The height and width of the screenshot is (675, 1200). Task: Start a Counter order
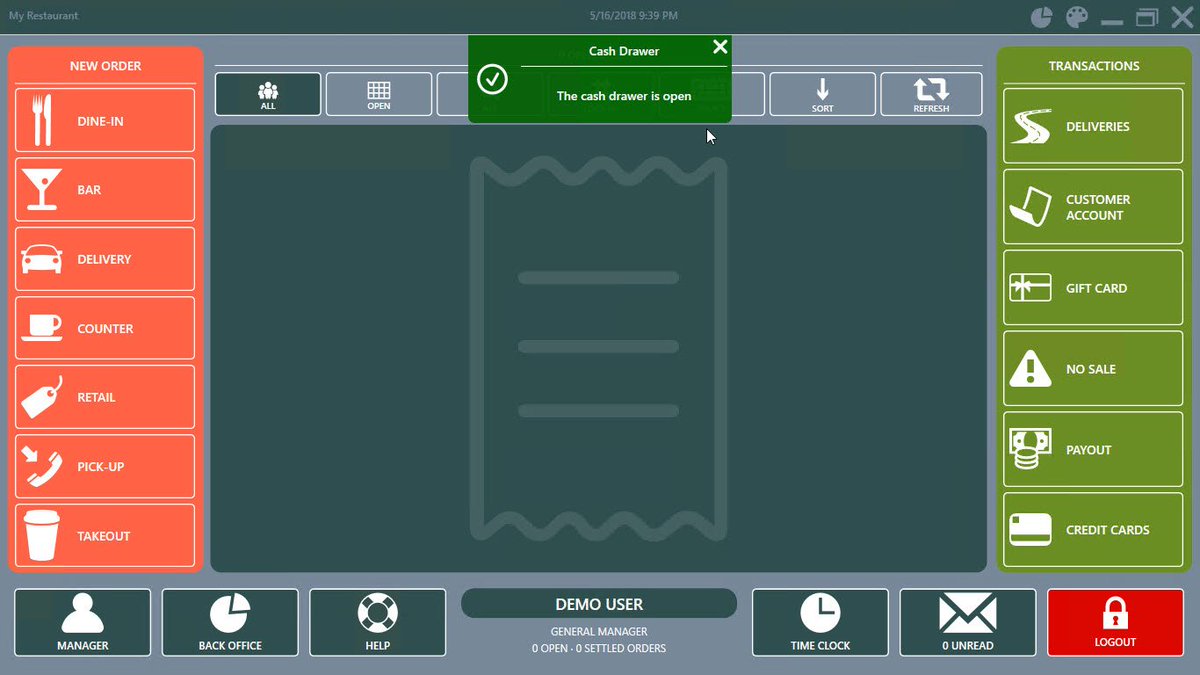coord(105,328)
